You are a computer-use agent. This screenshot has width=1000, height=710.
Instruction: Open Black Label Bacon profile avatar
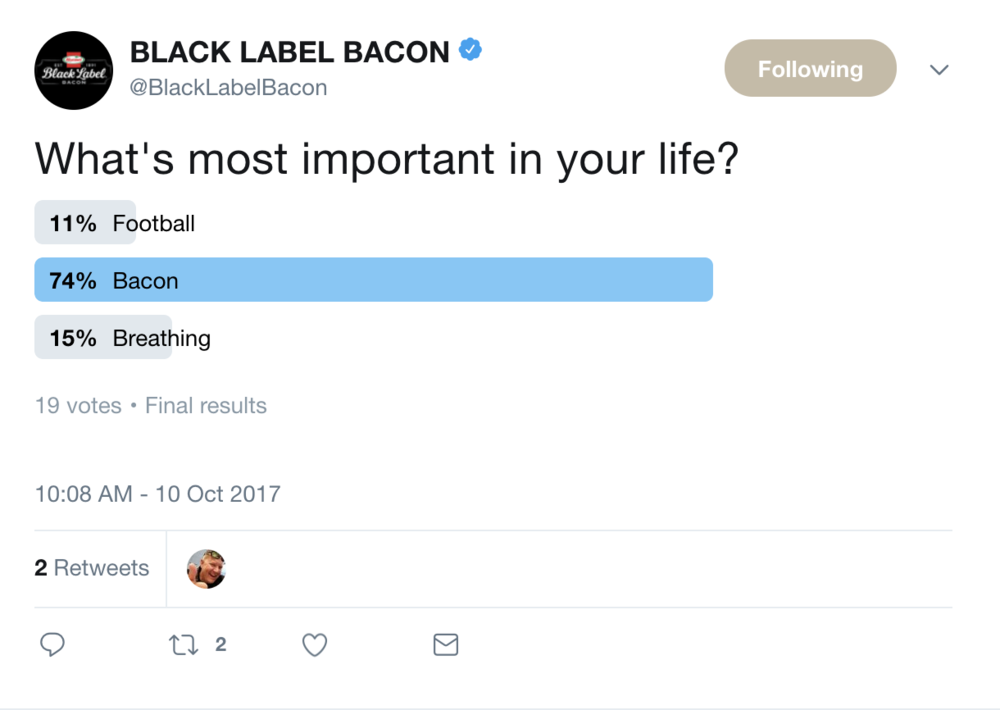(x=73, y=70)
